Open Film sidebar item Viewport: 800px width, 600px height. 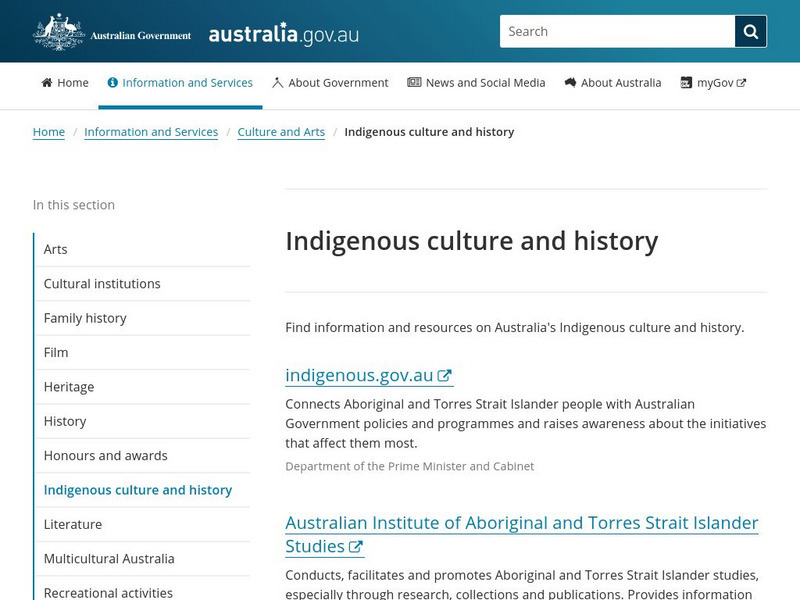[142, 353]
